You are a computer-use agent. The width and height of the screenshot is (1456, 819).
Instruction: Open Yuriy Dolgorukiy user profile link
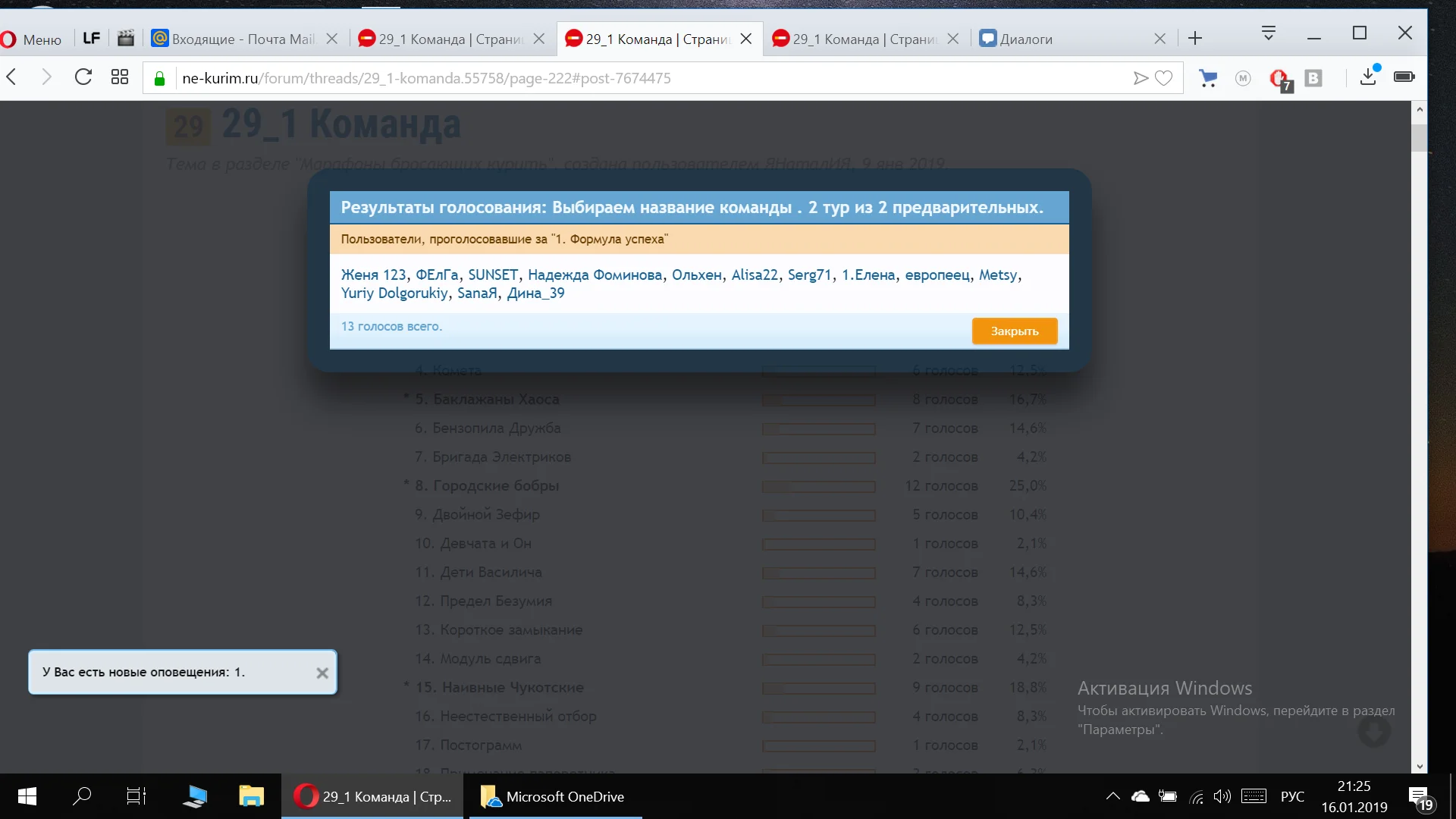pyautogui.click(x=394, y=293)
